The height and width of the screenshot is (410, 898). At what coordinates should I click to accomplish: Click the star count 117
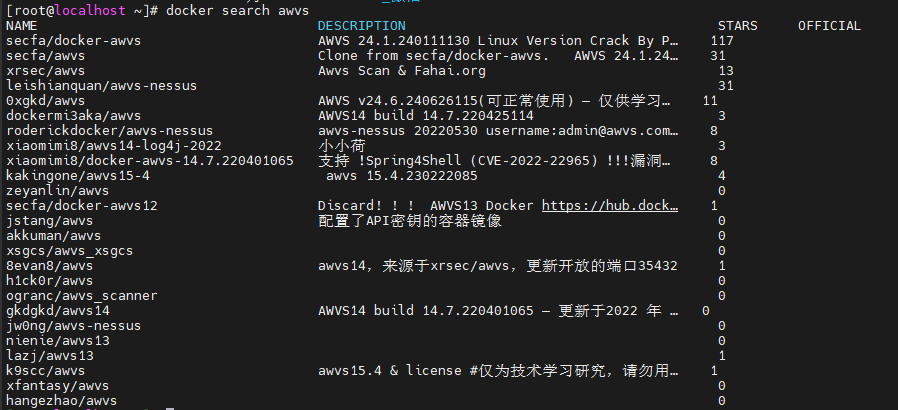(721, 40)
